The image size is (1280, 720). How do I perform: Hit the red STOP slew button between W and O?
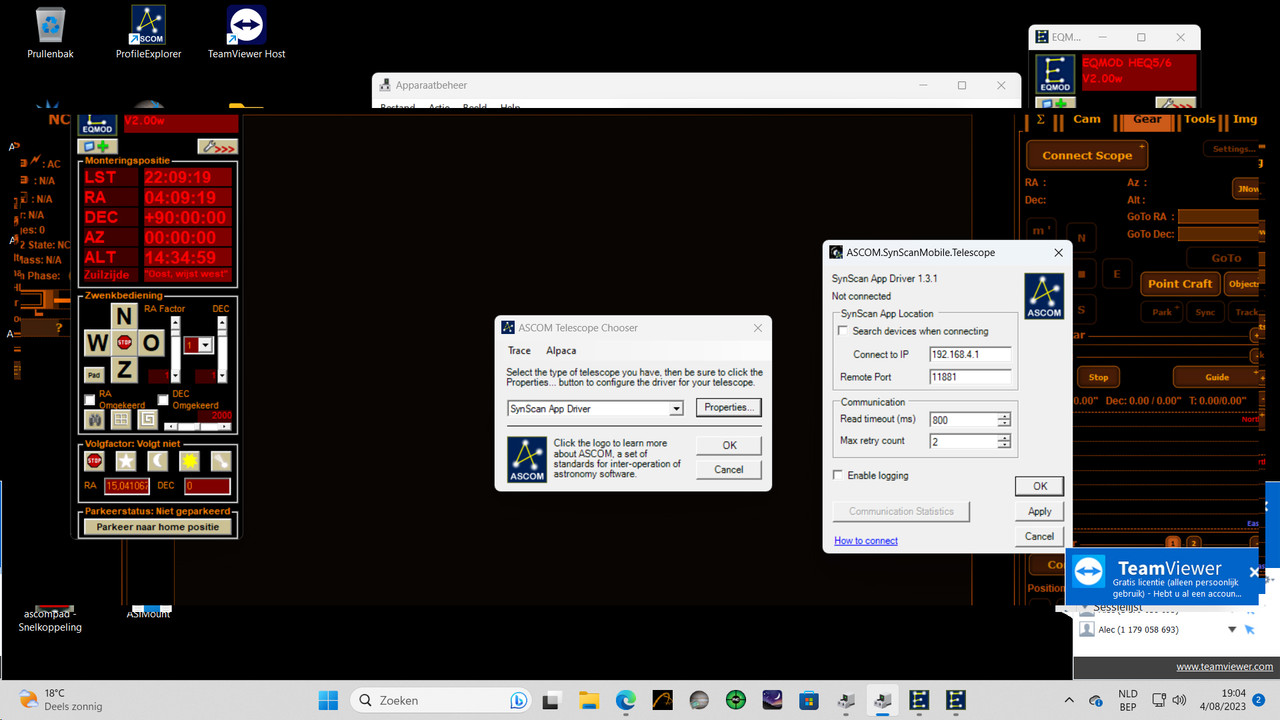tap(124, 343)
